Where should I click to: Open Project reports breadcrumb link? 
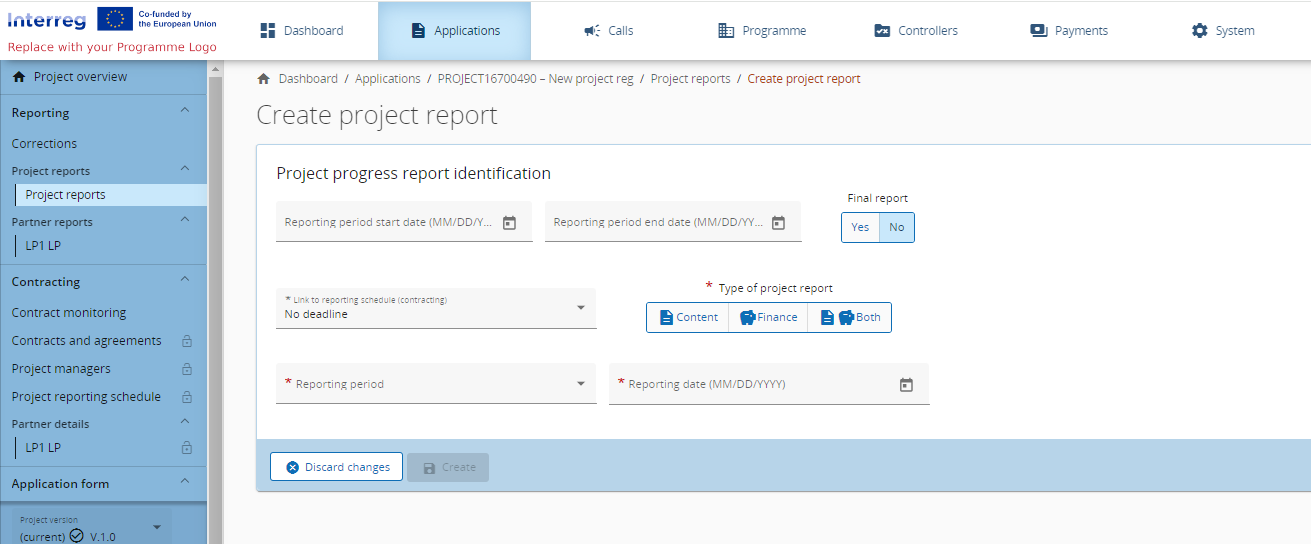click(690, 79)
